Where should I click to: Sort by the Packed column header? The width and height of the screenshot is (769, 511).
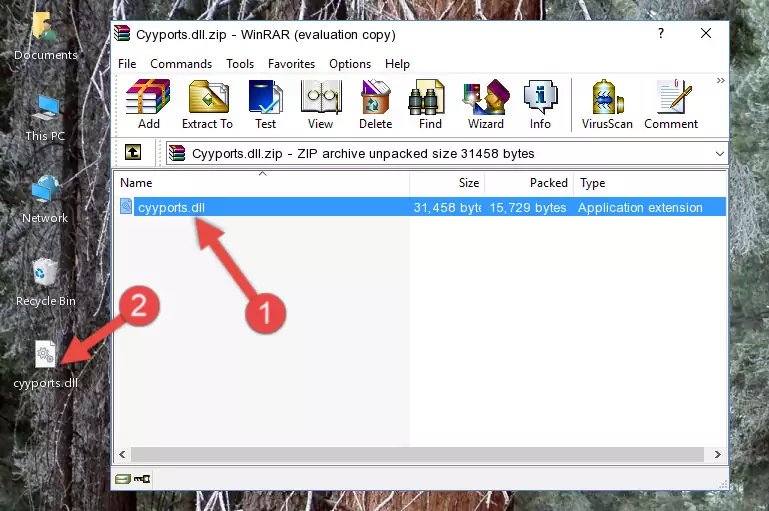(529, 183)
